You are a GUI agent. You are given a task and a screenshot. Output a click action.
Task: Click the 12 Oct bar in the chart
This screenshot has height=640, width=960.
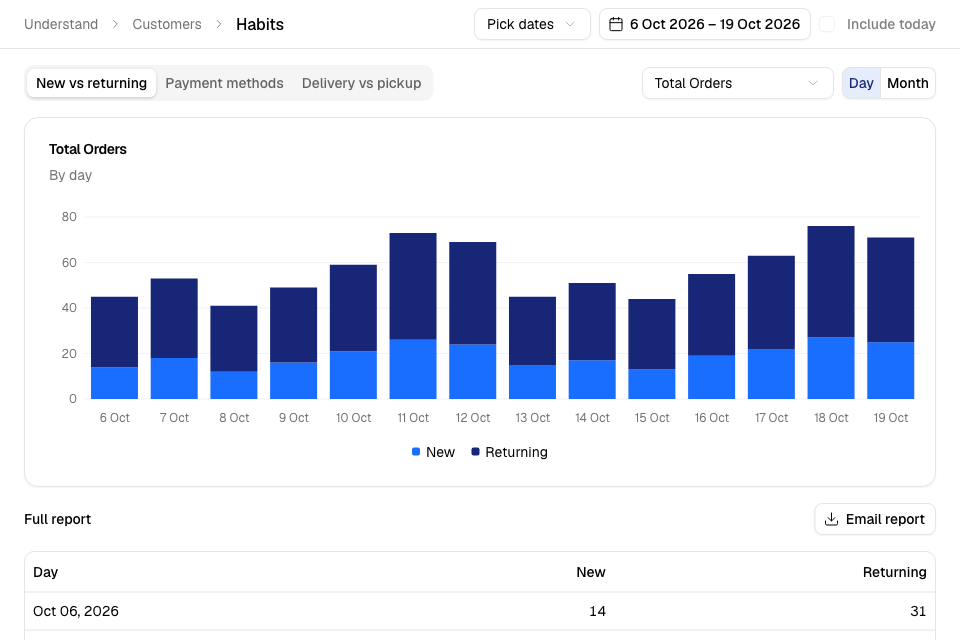click(473, 320)
